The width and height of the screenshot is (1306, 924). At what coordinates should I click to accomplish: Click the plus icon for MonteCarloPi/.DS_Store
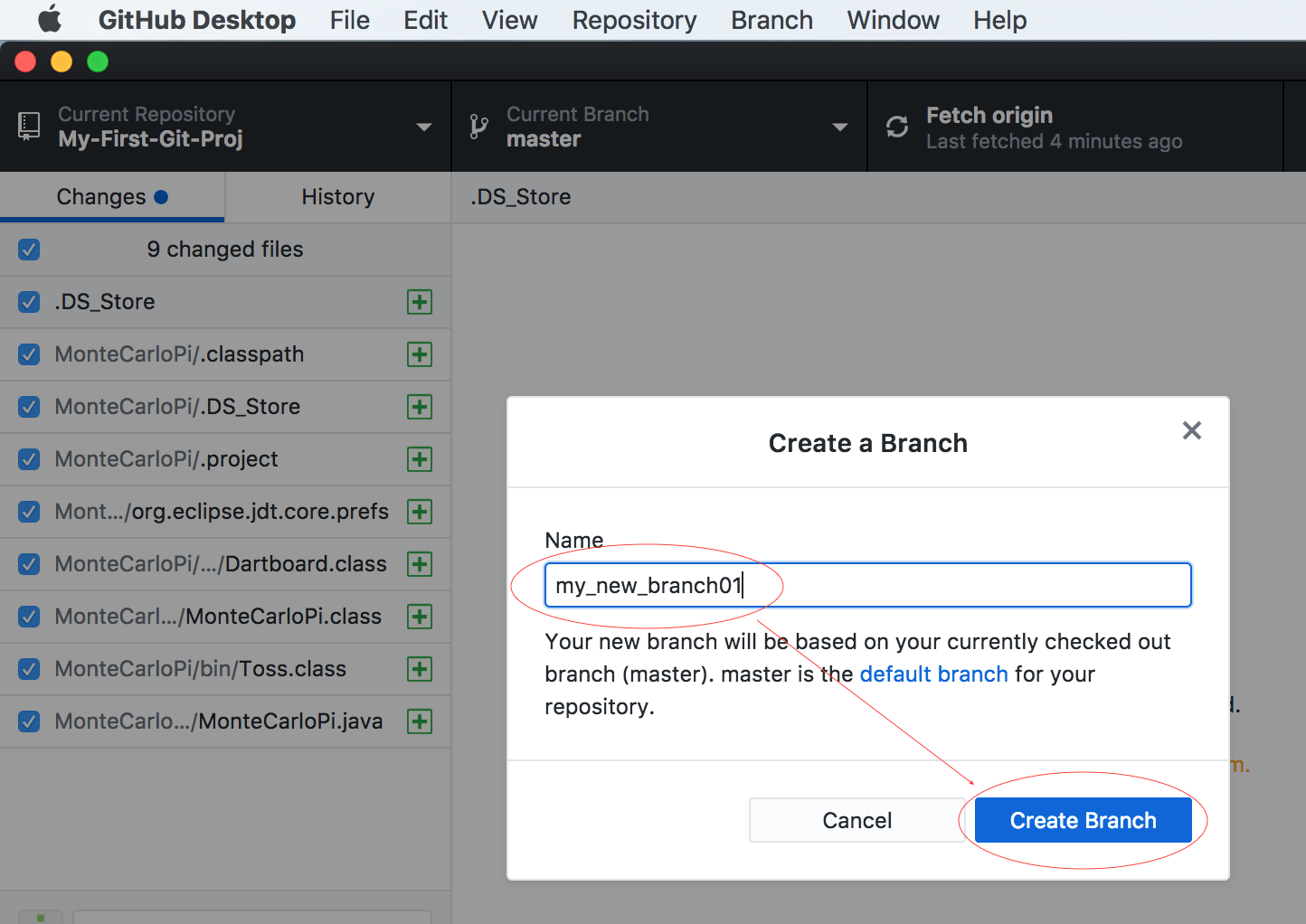pos(420,407)
